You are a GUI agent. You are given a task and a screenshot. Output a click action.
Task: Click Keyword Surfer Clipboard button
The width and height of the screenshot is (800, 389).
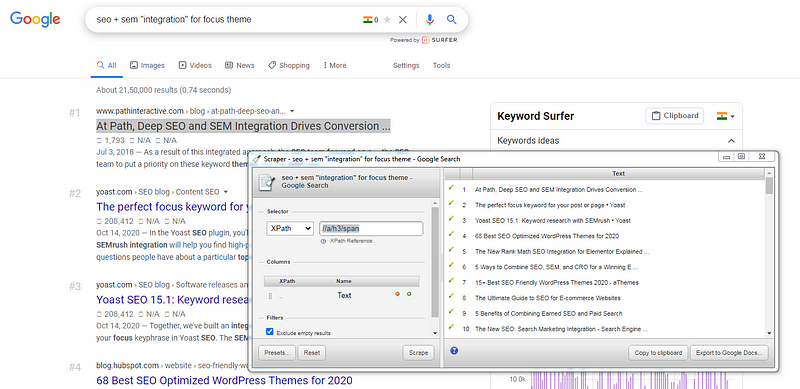click(674, 116)
